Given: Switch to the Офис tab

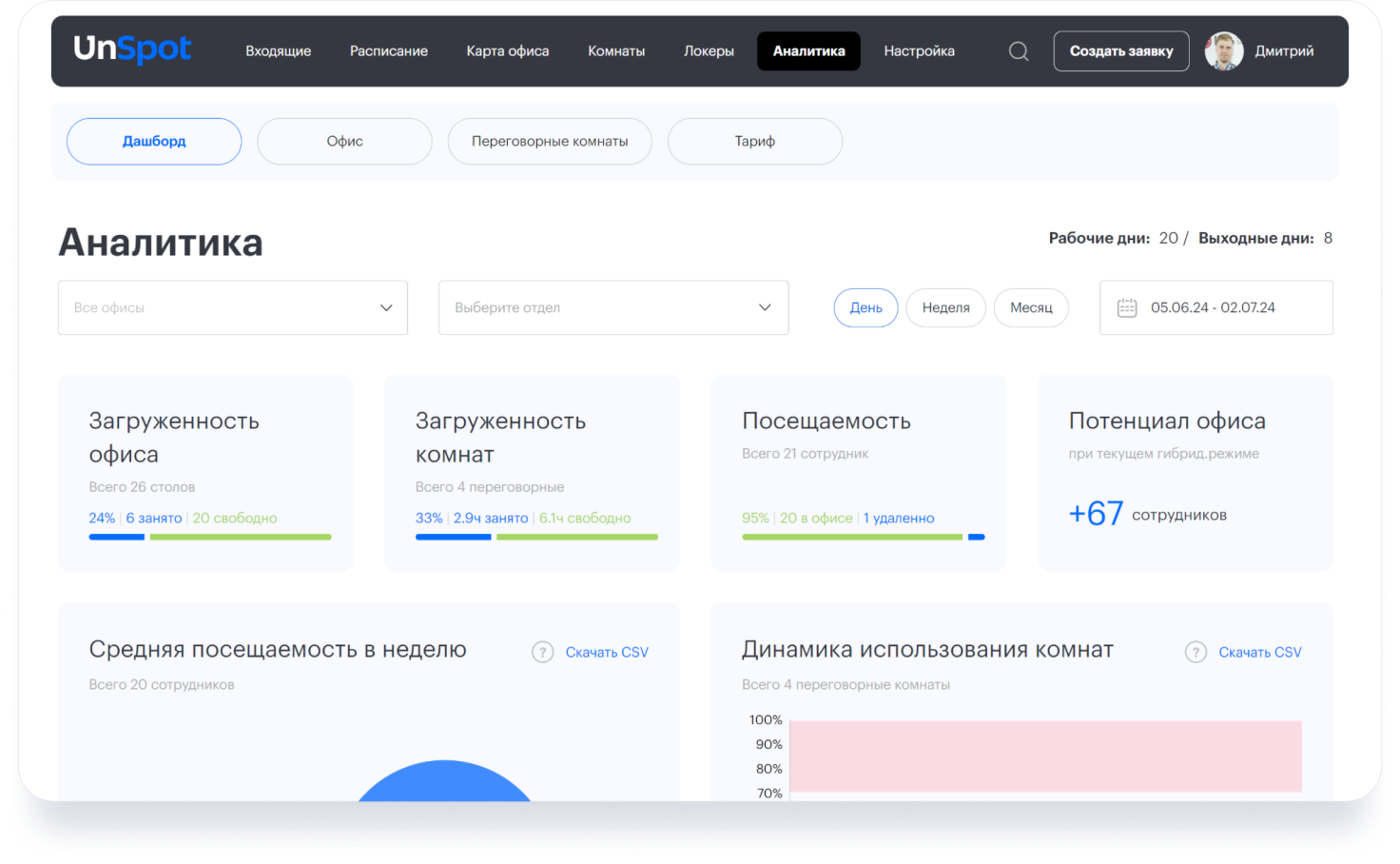Looking at the screenshot, I should [344, 141].
